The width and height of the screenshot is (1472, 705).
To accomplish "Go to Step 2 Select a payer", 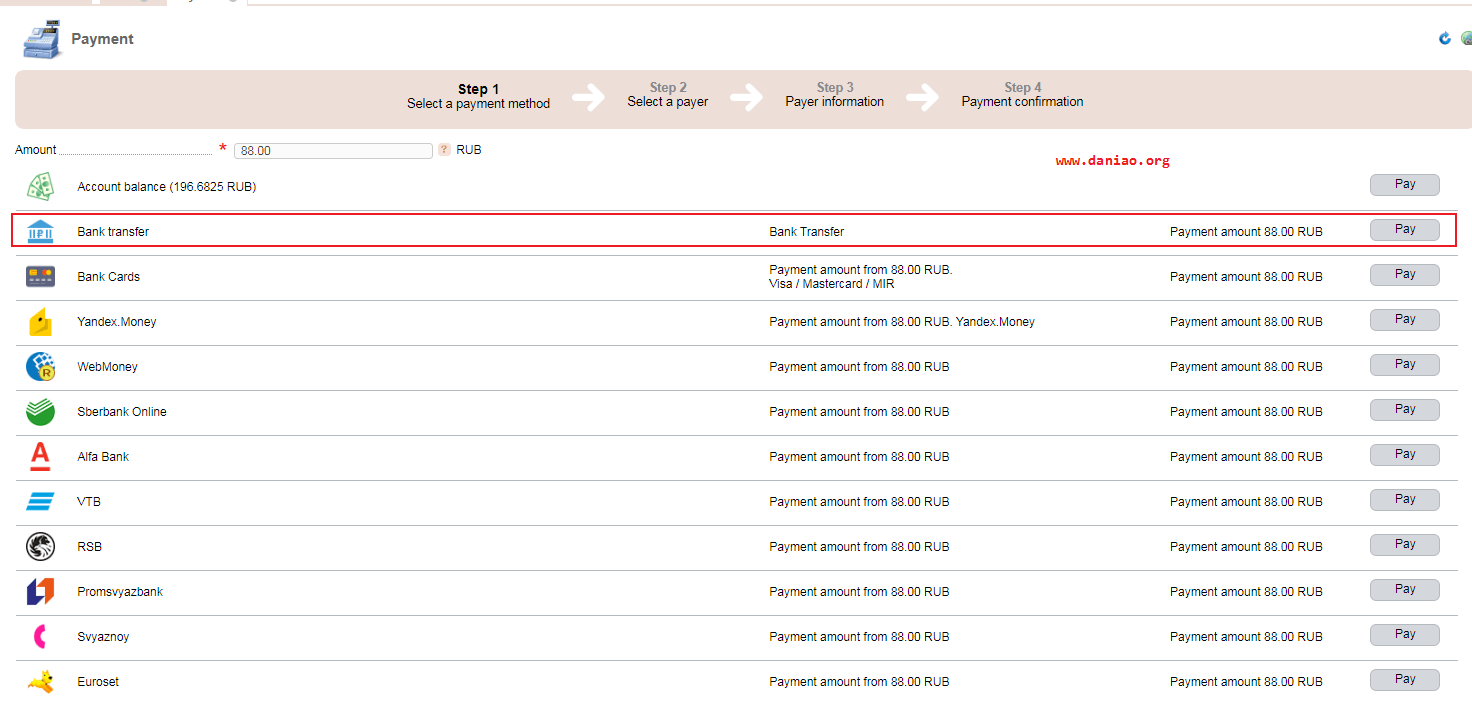I will click(668, 95).
